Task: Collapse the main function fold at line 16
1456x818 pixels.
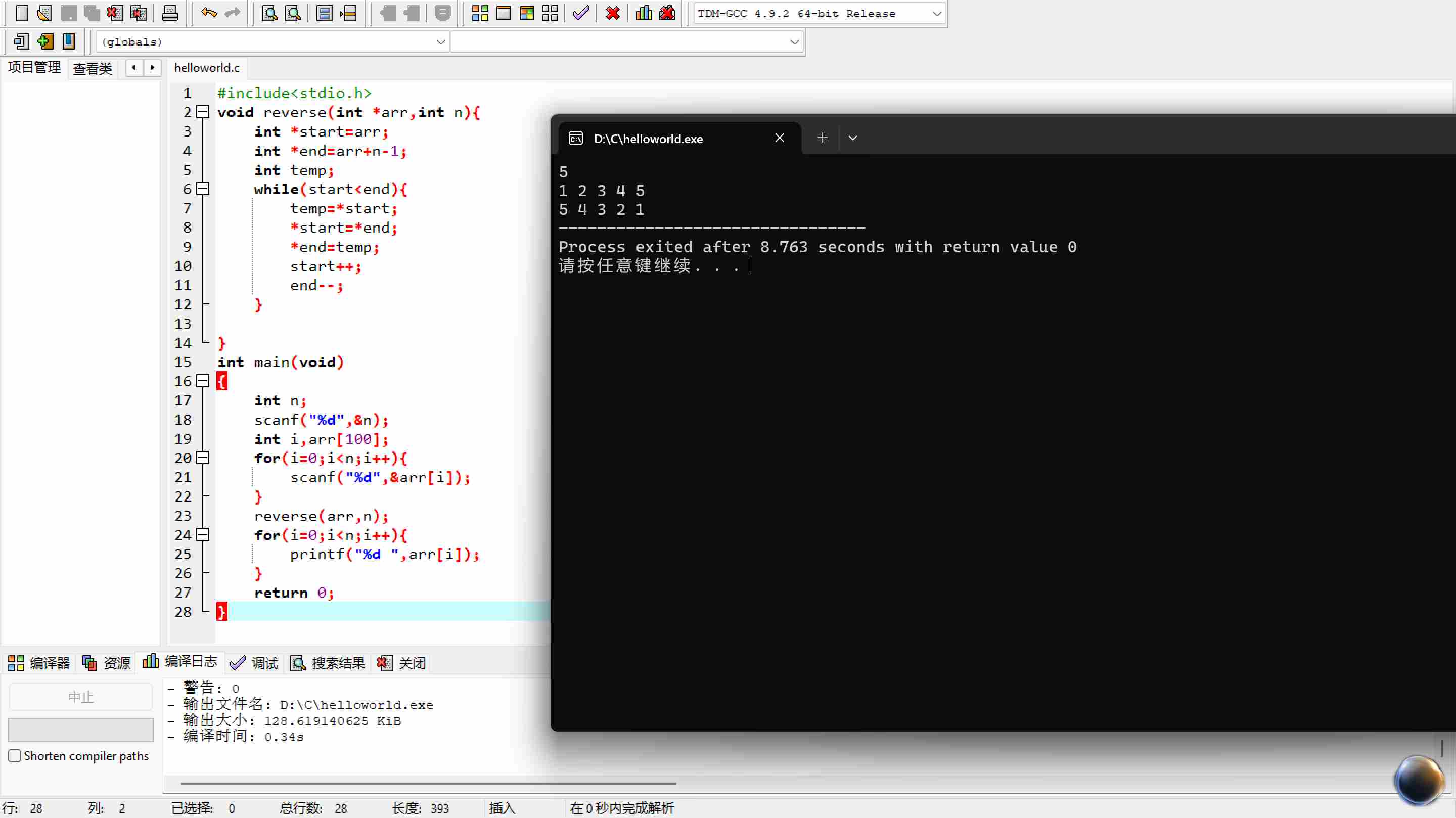Action: [x=203, y=381]
